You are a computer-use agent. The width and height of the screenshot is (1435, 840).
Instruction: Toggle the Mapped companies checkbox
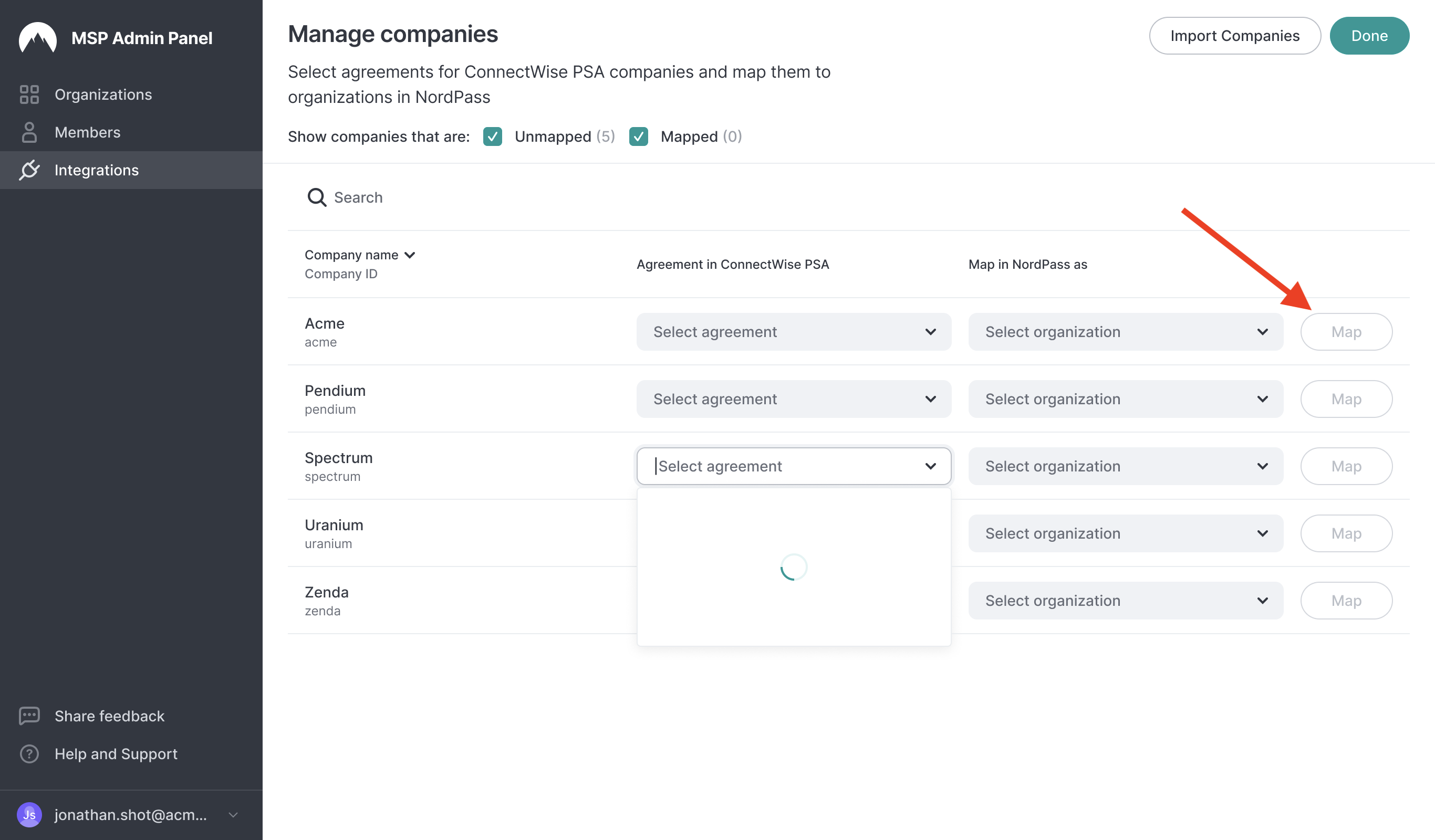click(638, 136)
